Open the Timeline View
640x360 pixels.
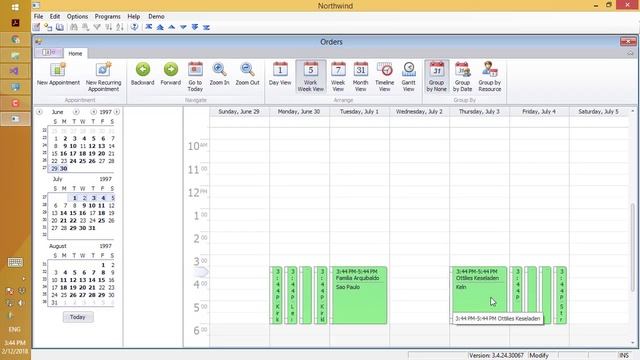point(384,77)
